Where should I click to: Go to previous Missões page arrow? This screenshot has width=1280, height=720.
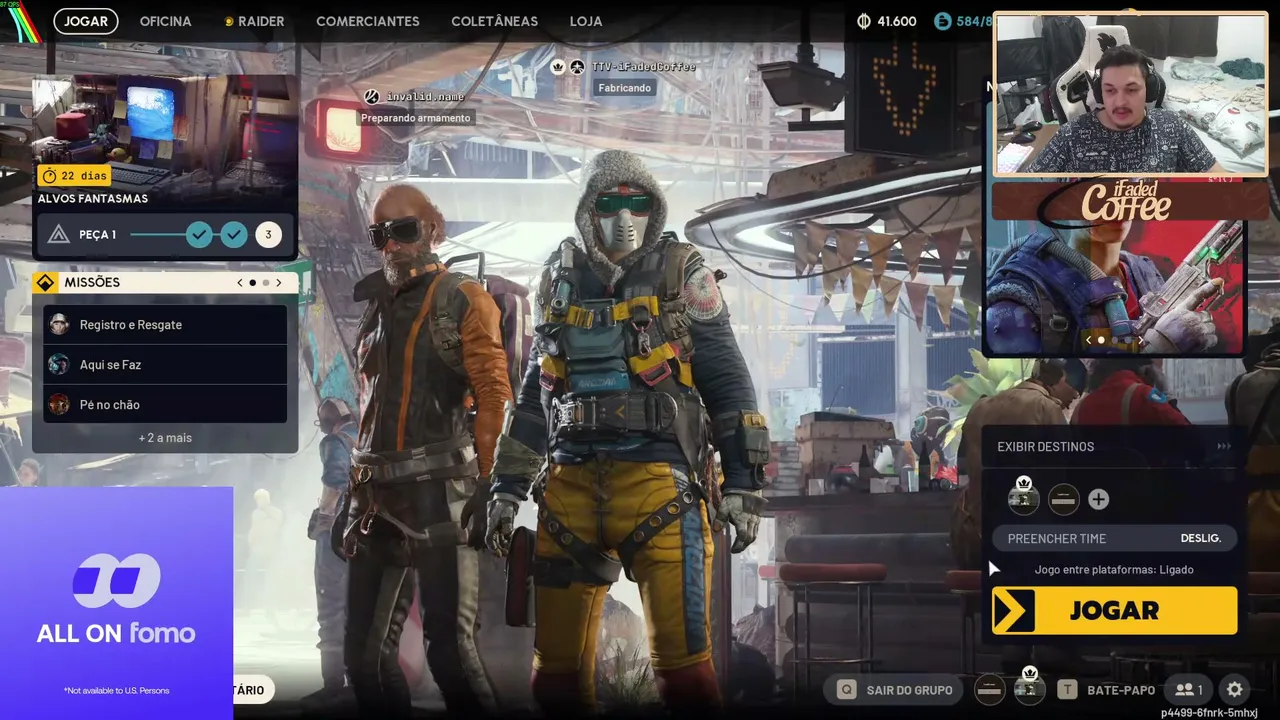point(240,283)
